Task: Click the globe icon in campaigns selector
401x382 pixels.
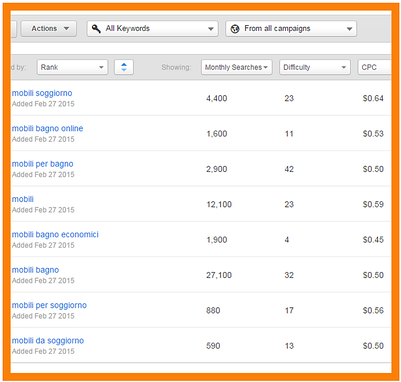Action: tap(235, 29)
